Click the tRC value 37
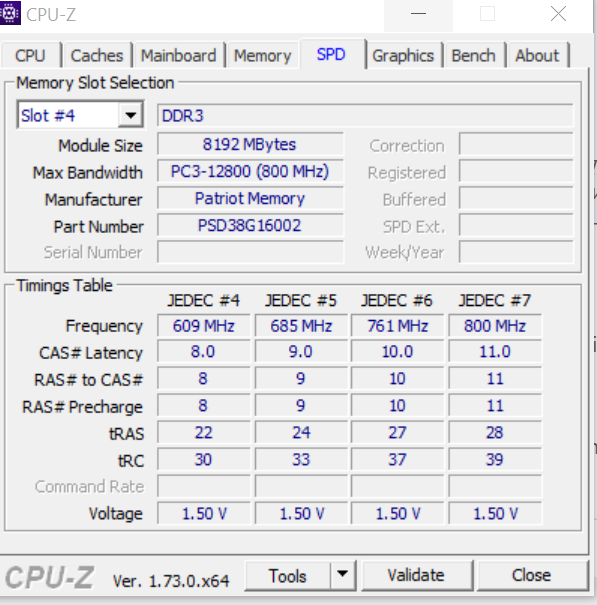Image resolution: width=597 pixels, height=605 pixels. [x=397, y=460]
